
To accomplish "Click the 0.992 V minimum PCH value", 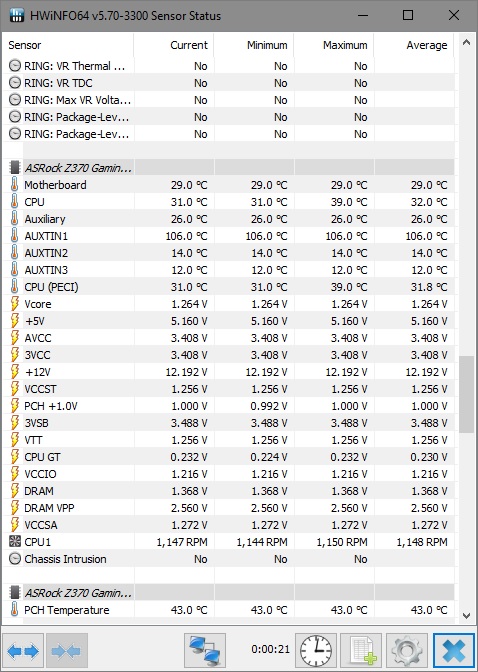I will (x=269, y=406).
